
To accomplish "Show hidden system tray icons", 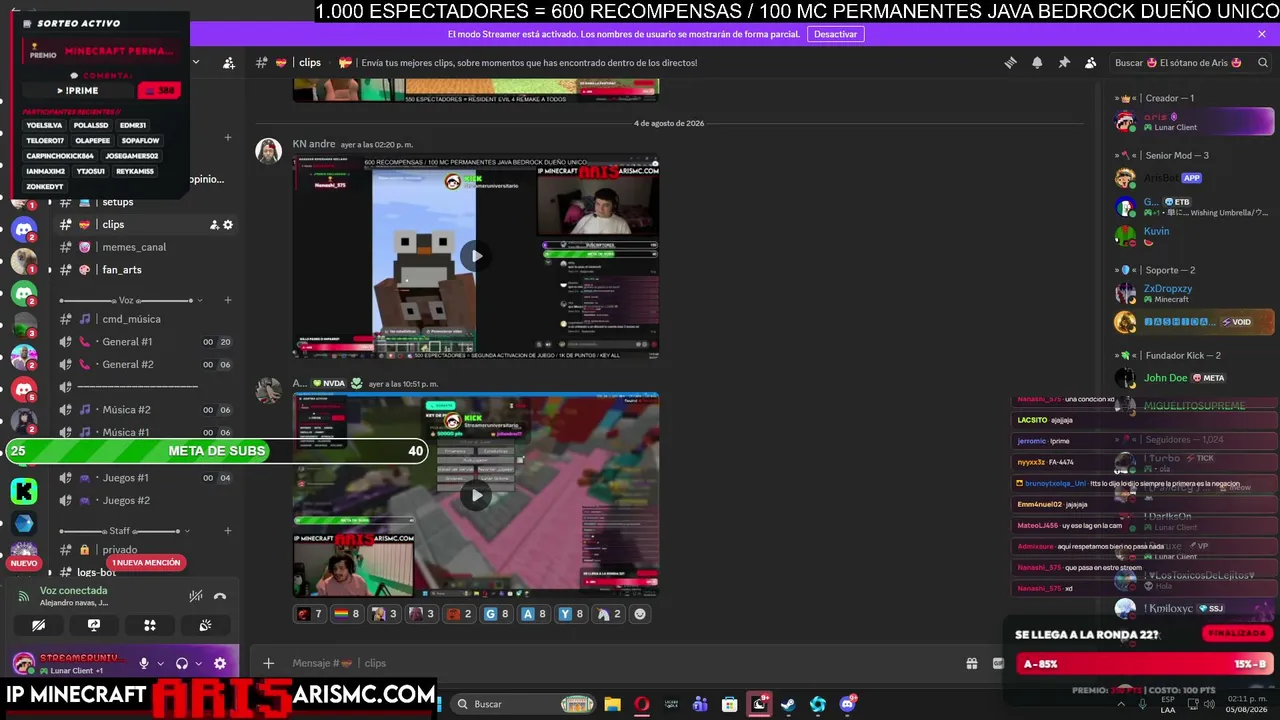I will coord(1121,704).
